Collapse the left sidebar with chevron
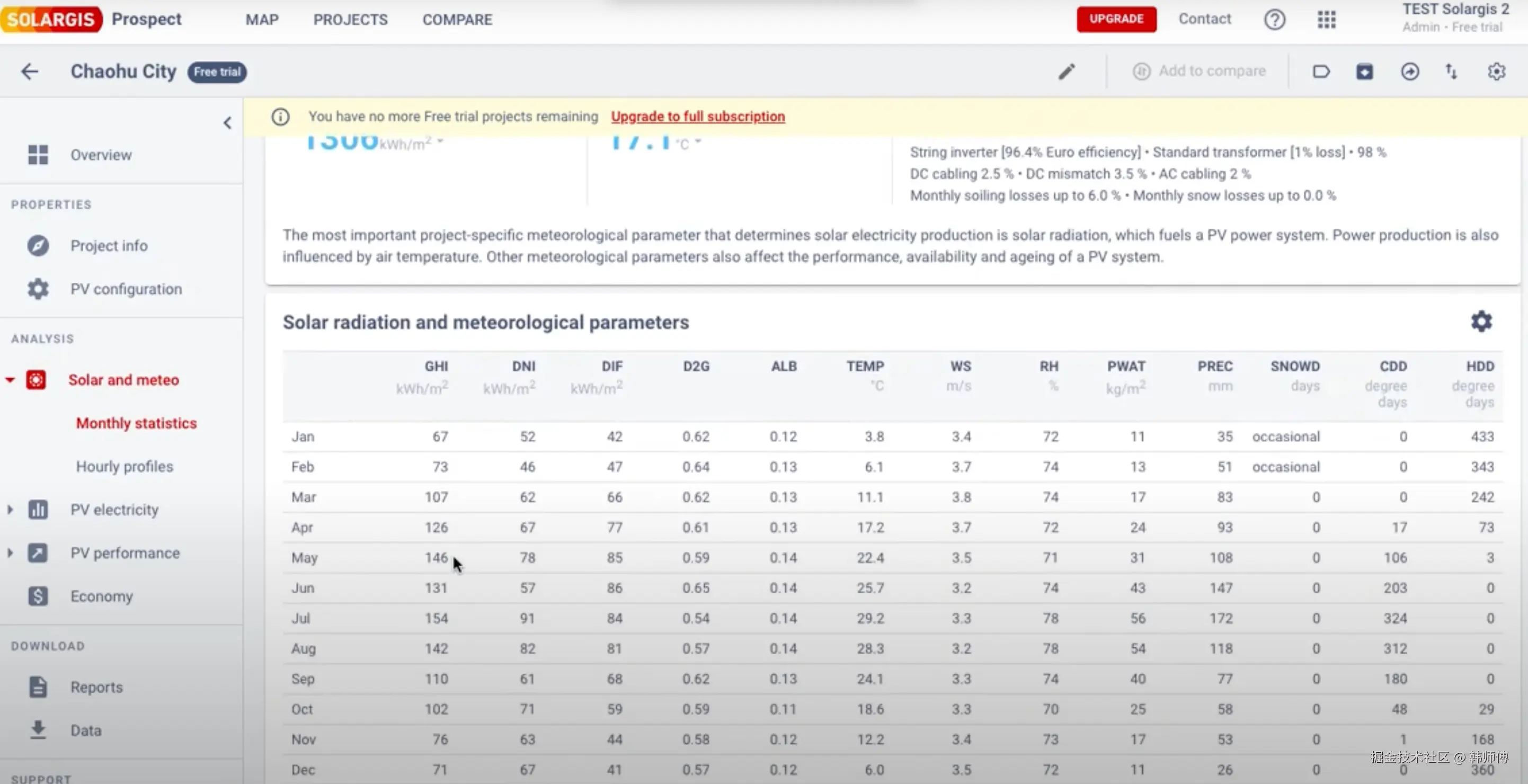1528x784 pixels. [227, 123]
